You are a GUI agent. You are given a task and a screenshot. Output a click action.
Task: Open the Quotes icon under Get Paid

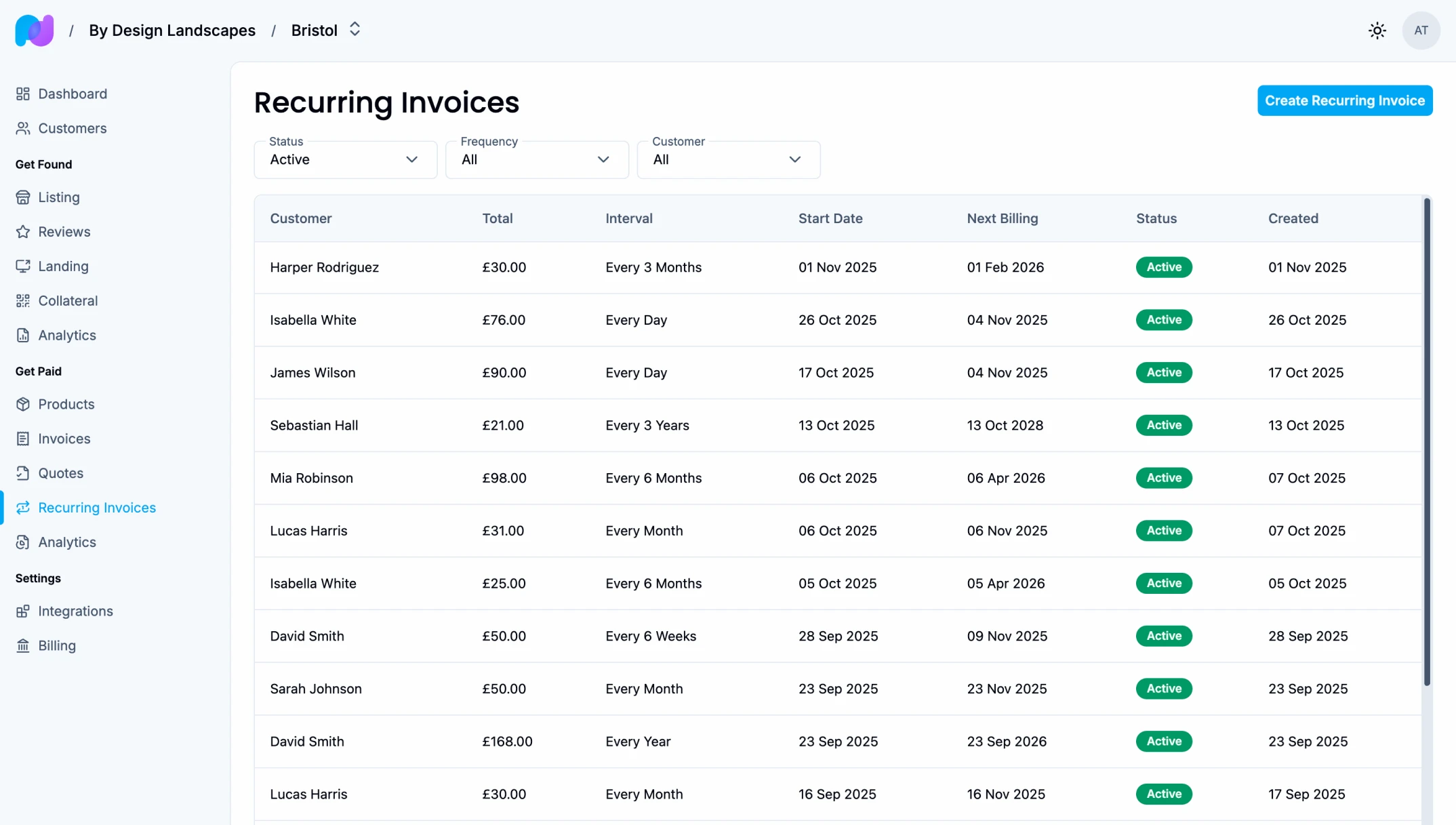[x=23, y=473]
